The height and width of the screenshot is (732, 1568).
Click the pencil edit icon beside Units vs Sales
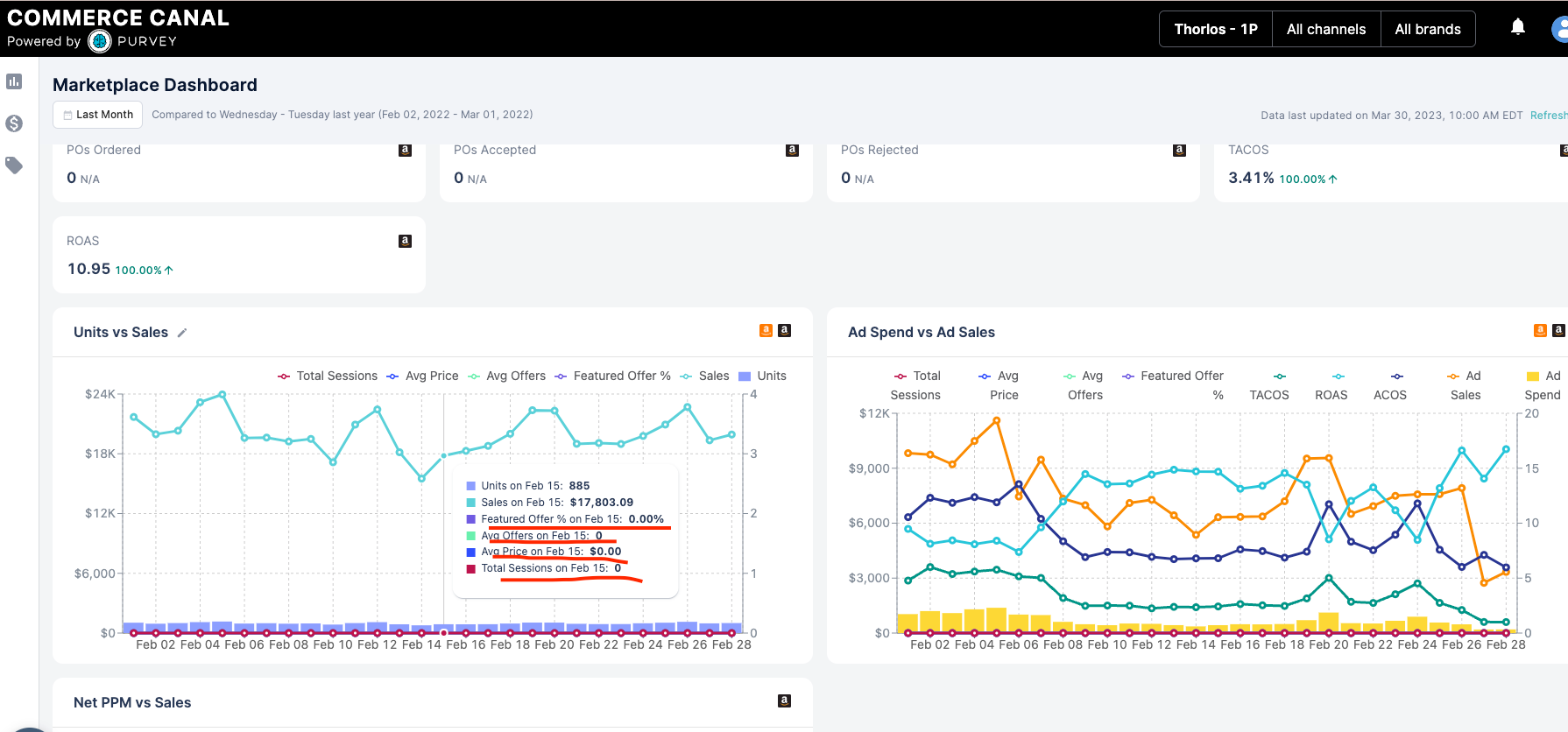click(x=182, y=333)
